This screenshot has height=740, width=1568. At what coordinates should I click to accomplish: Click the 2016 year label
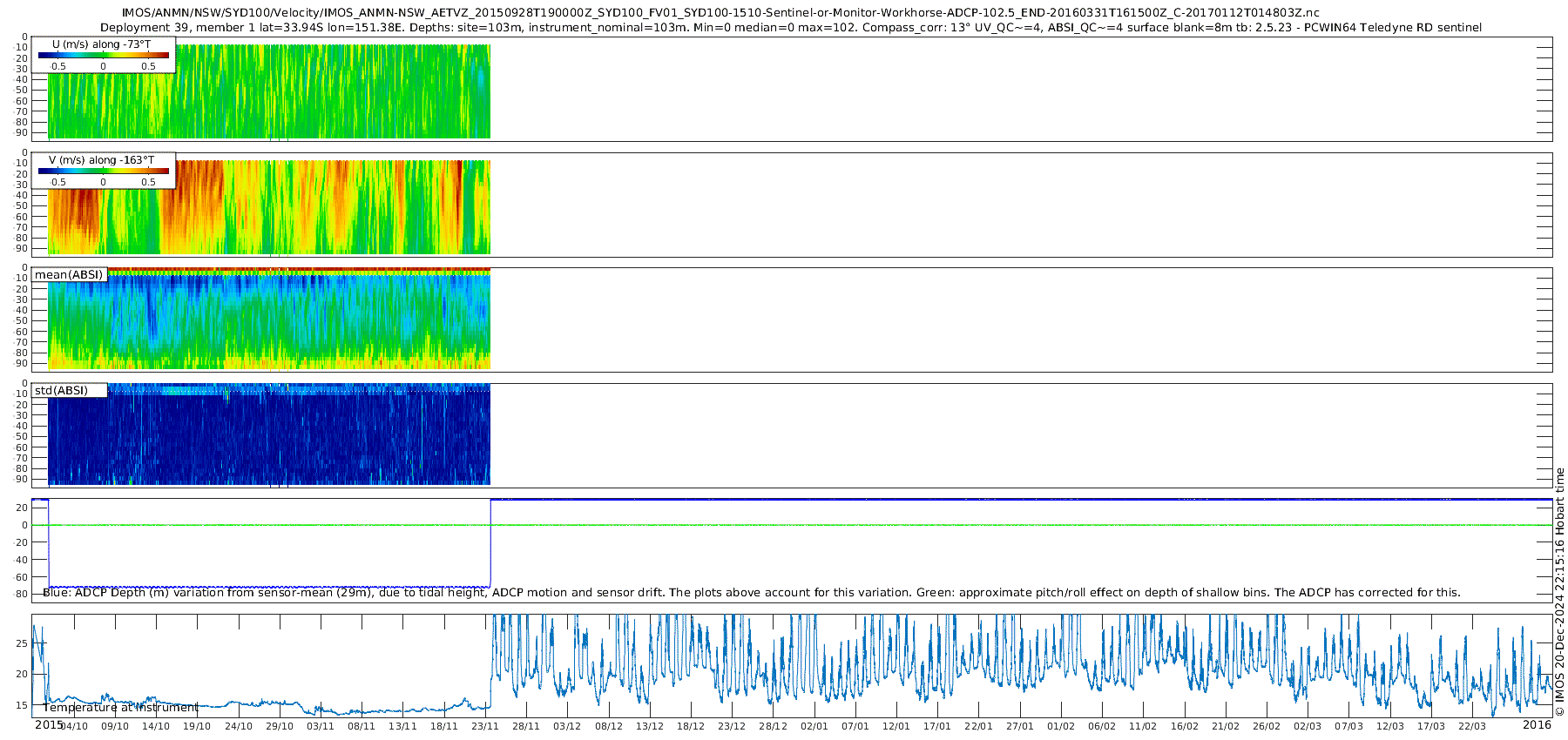pos(1537,725)
